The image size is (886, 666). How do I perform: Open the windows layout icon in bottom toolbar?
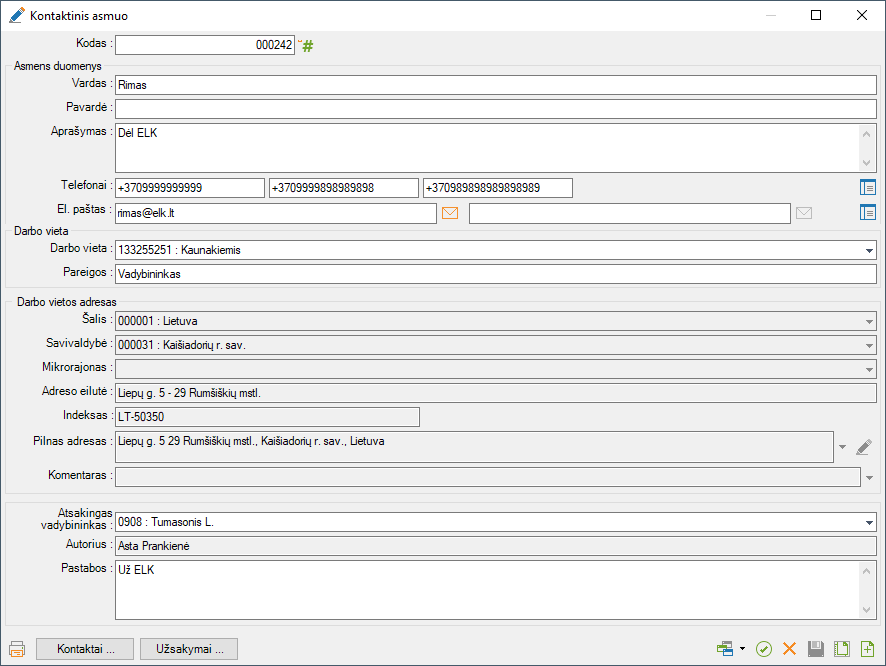tap(725, 649)
